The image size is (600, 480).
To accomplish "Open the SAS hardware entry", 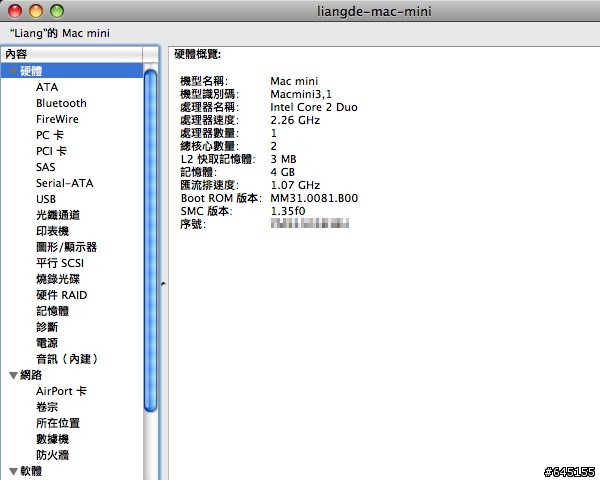I will [46, 167].
